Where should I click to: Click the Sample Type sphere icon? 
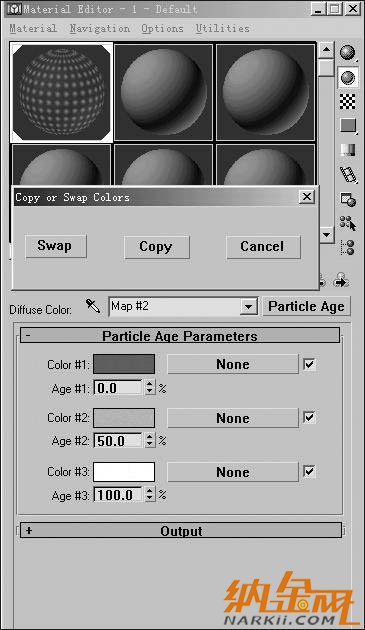(x=348, y=53)
